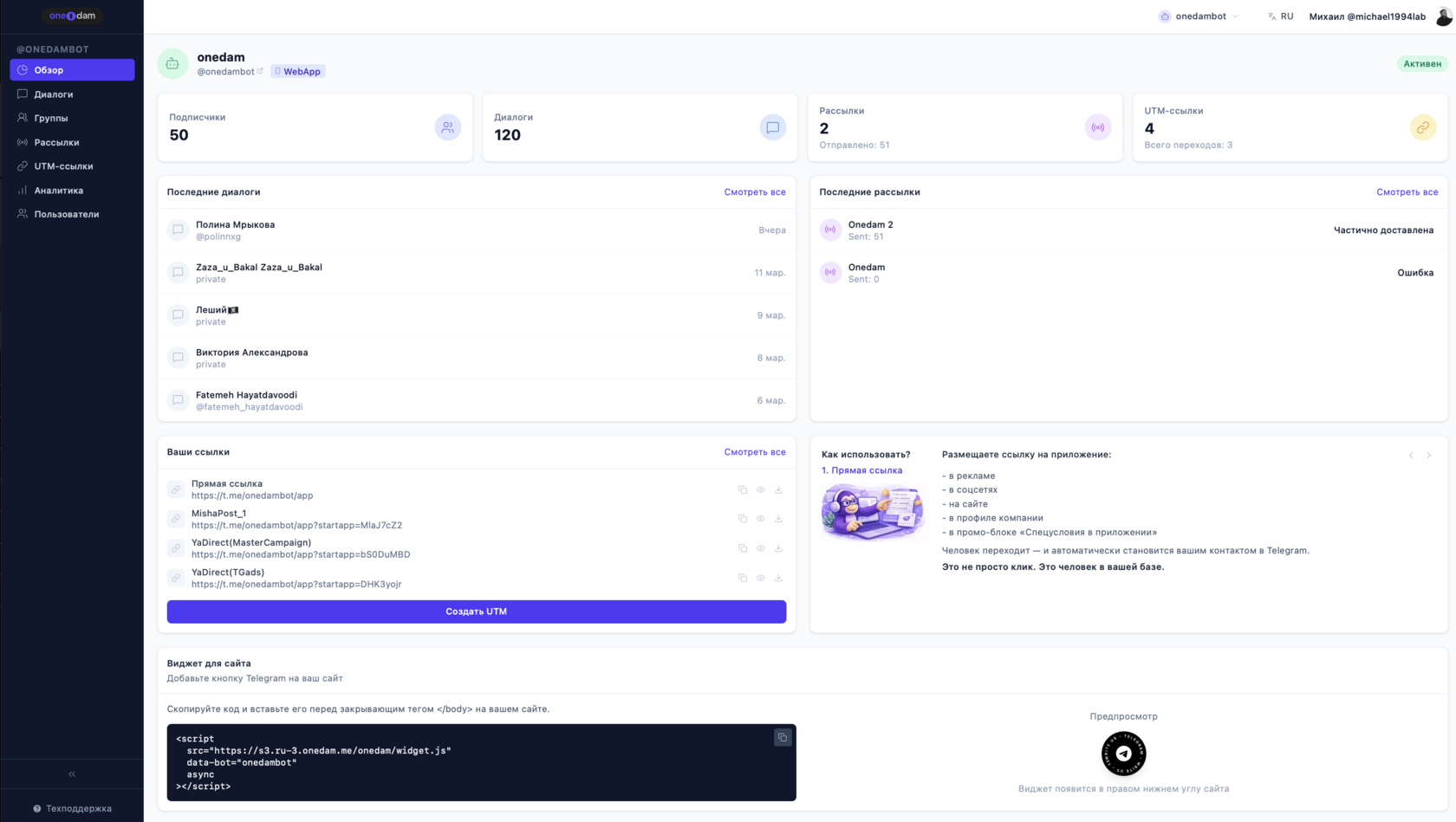Open UTM-ссылки sidebar item
Image resolution: width=1456 pixels, height=822 pixels.
click(72, 166)
